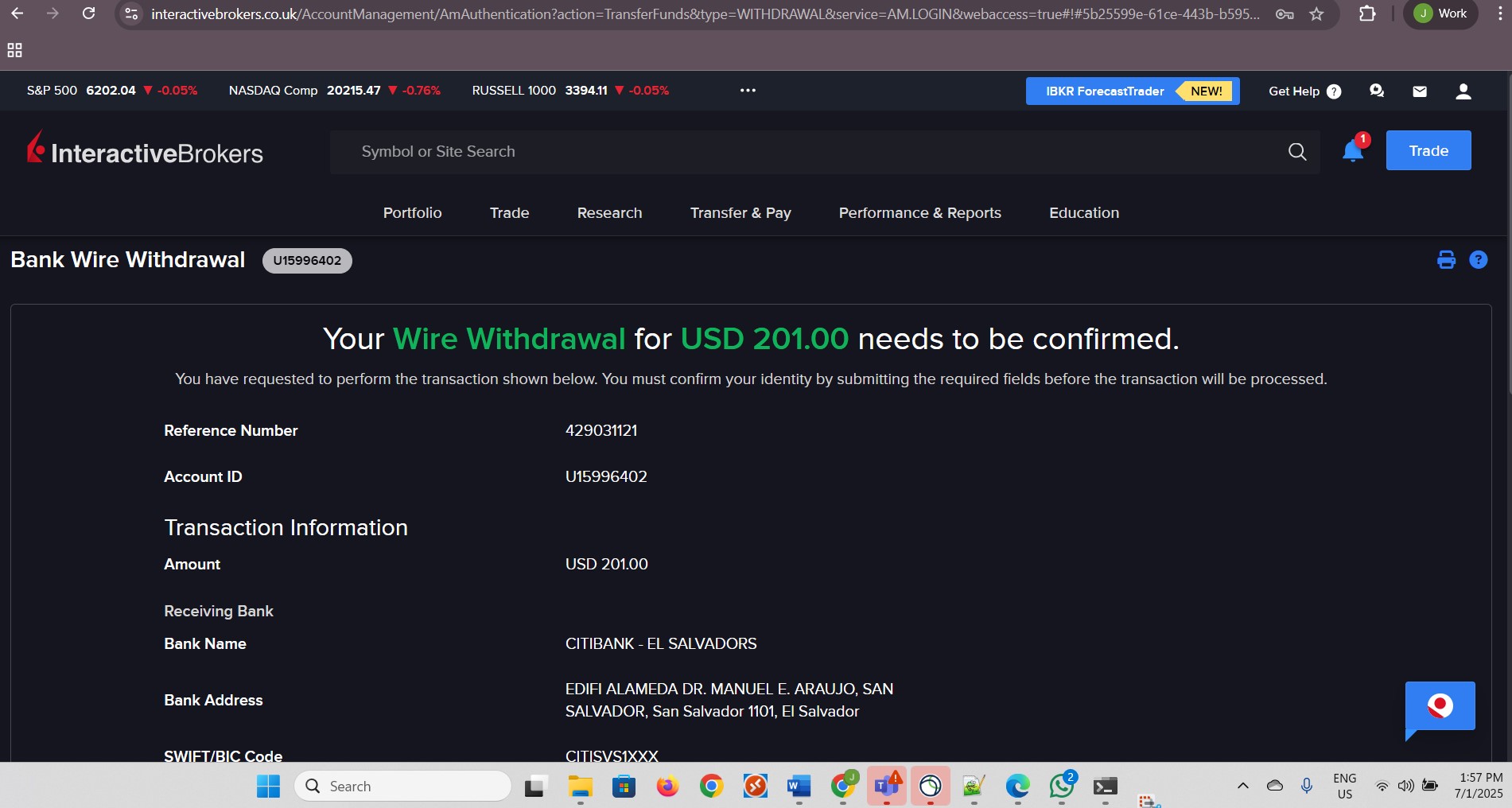Open Microsoft Word from the taskbar
The width and height of the screenshot is (1512, 808).
coord(799,786)
